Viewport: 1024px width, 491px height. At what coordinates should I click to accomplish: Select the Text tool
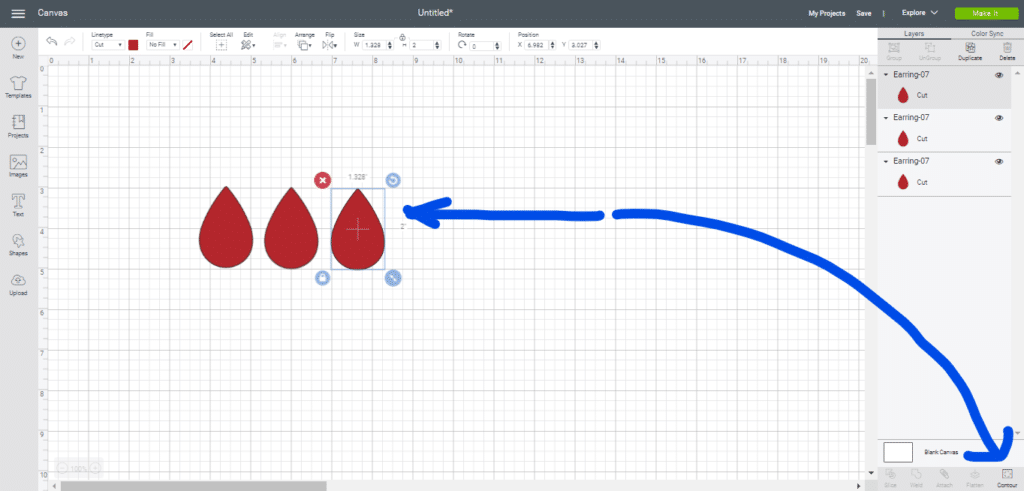pyautogui.click(x=18, y=203)
